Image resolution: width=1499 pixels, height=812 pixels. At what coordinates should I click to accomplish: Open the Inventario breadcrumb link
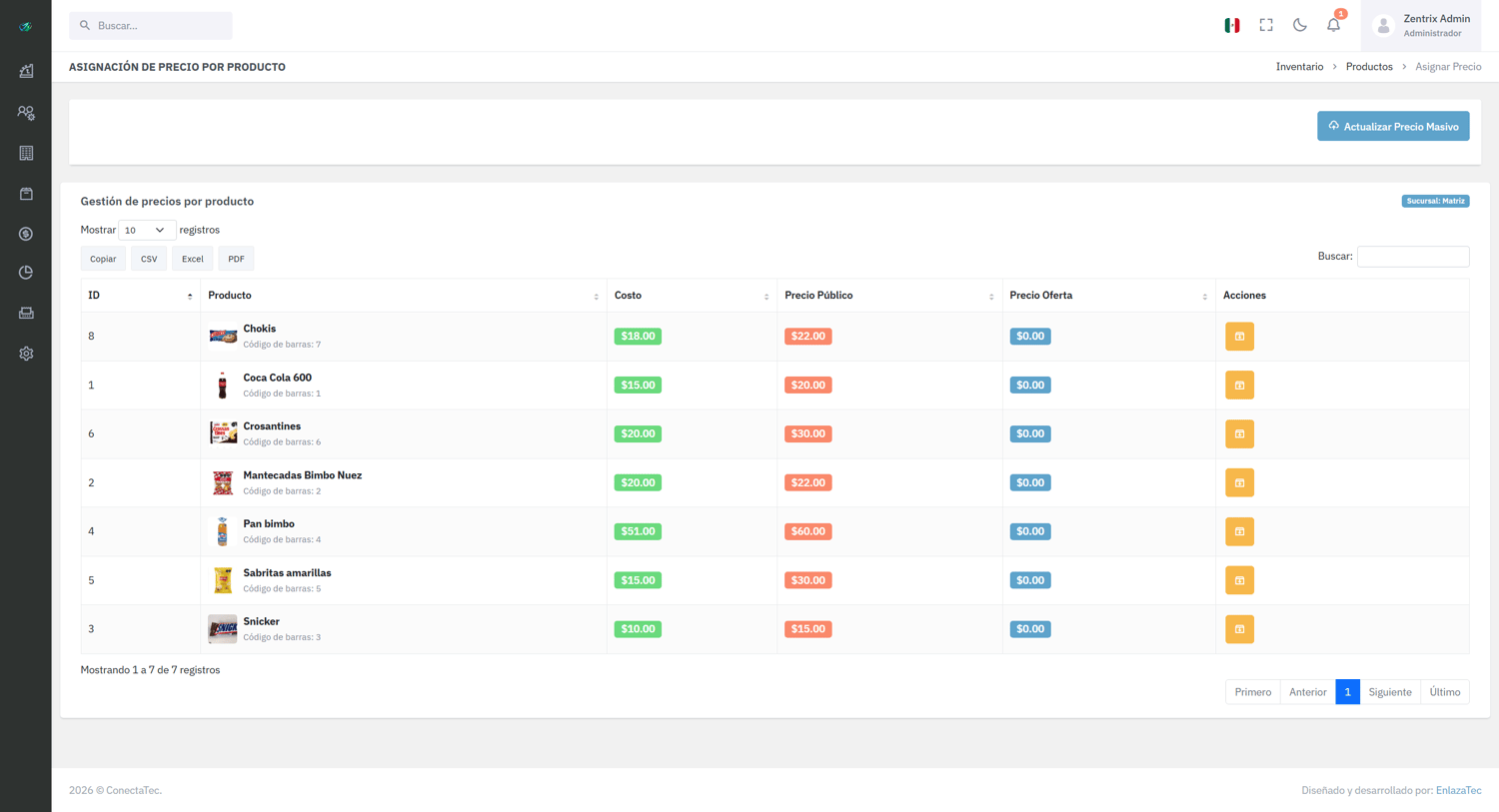(1299, 67)
